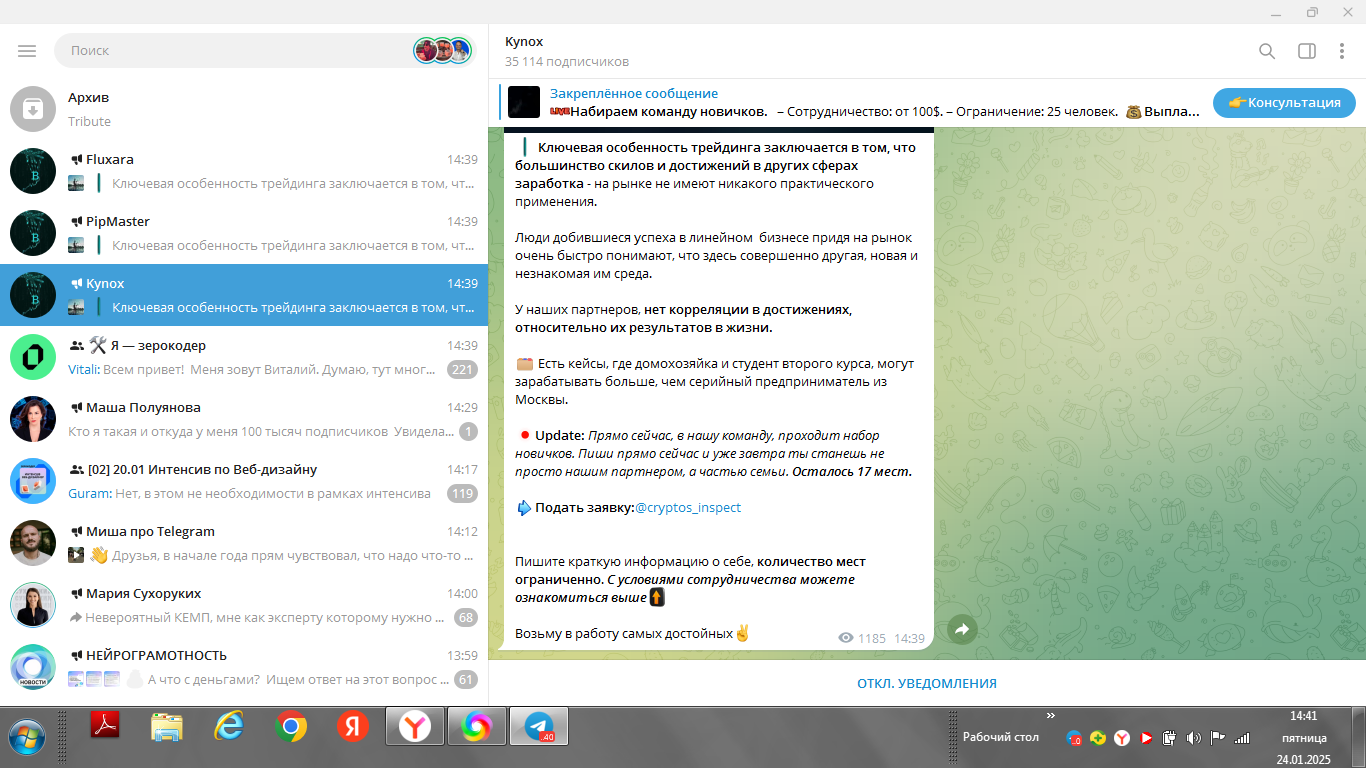Image resolution: width=1366 pixels, height=768 pixels.
Task: Select the Kynox channel in chat list
Action: point(244,295)
